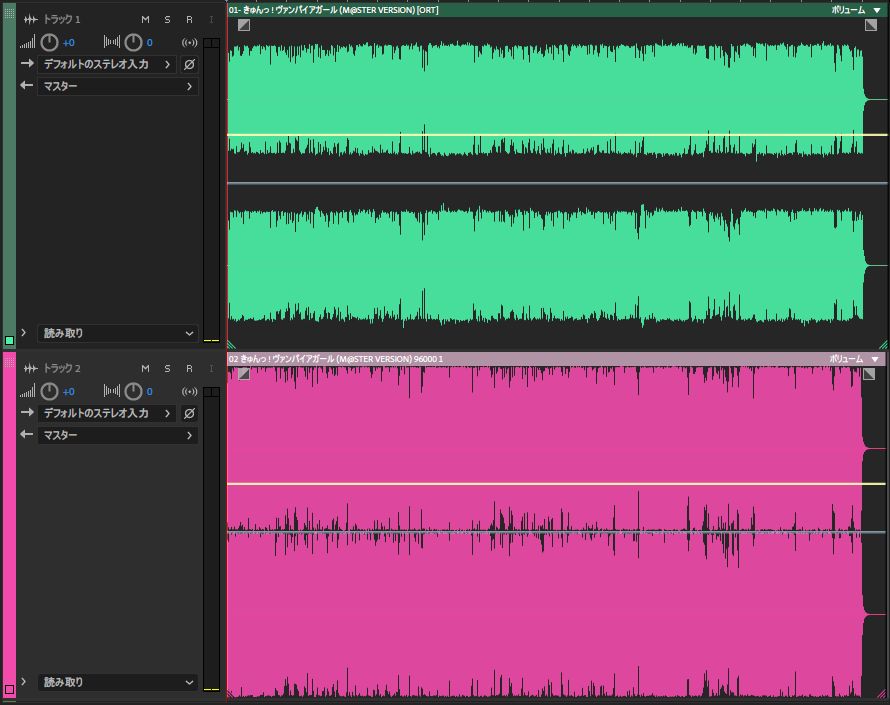Click Track 2 drag grip handle
This screenshot has width=890, height=705.
(x=10, y=362)
